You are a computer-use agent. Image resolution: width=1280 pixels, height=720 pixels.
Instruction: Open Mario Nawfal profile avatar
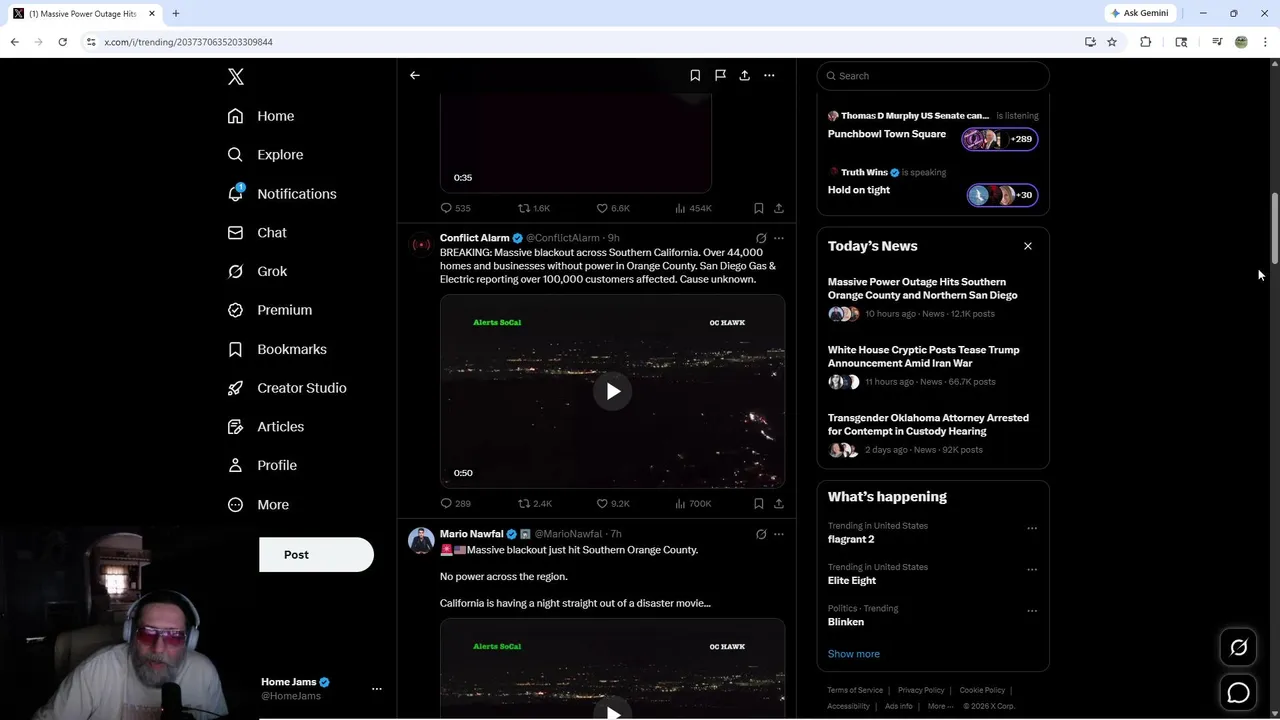pos(421,541)
